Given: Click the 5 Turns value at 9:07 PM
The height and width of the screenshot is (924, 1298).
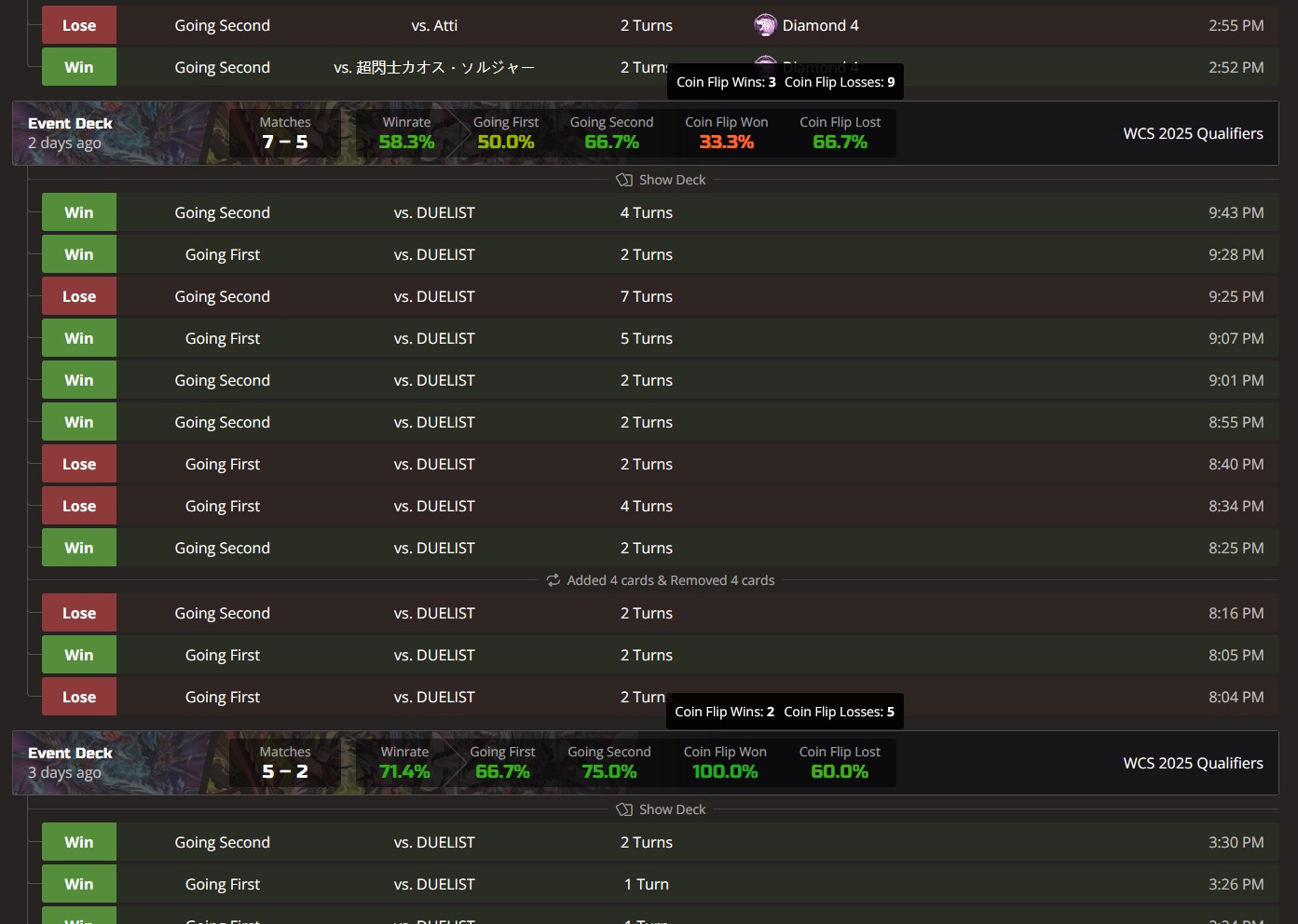Looking at the screenshot, I should pyautogui.click(x=647, y=338).
